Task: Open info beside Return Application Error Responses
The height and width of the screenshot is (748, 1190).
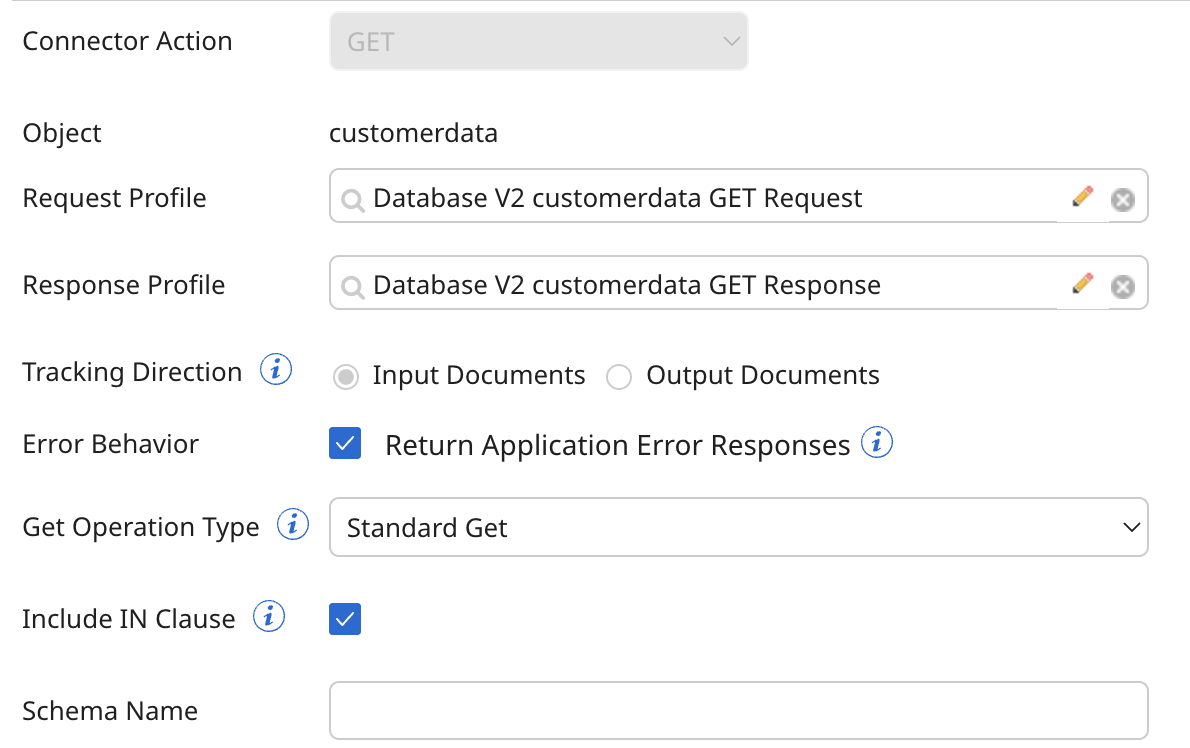Action: (x=877, y=442)
